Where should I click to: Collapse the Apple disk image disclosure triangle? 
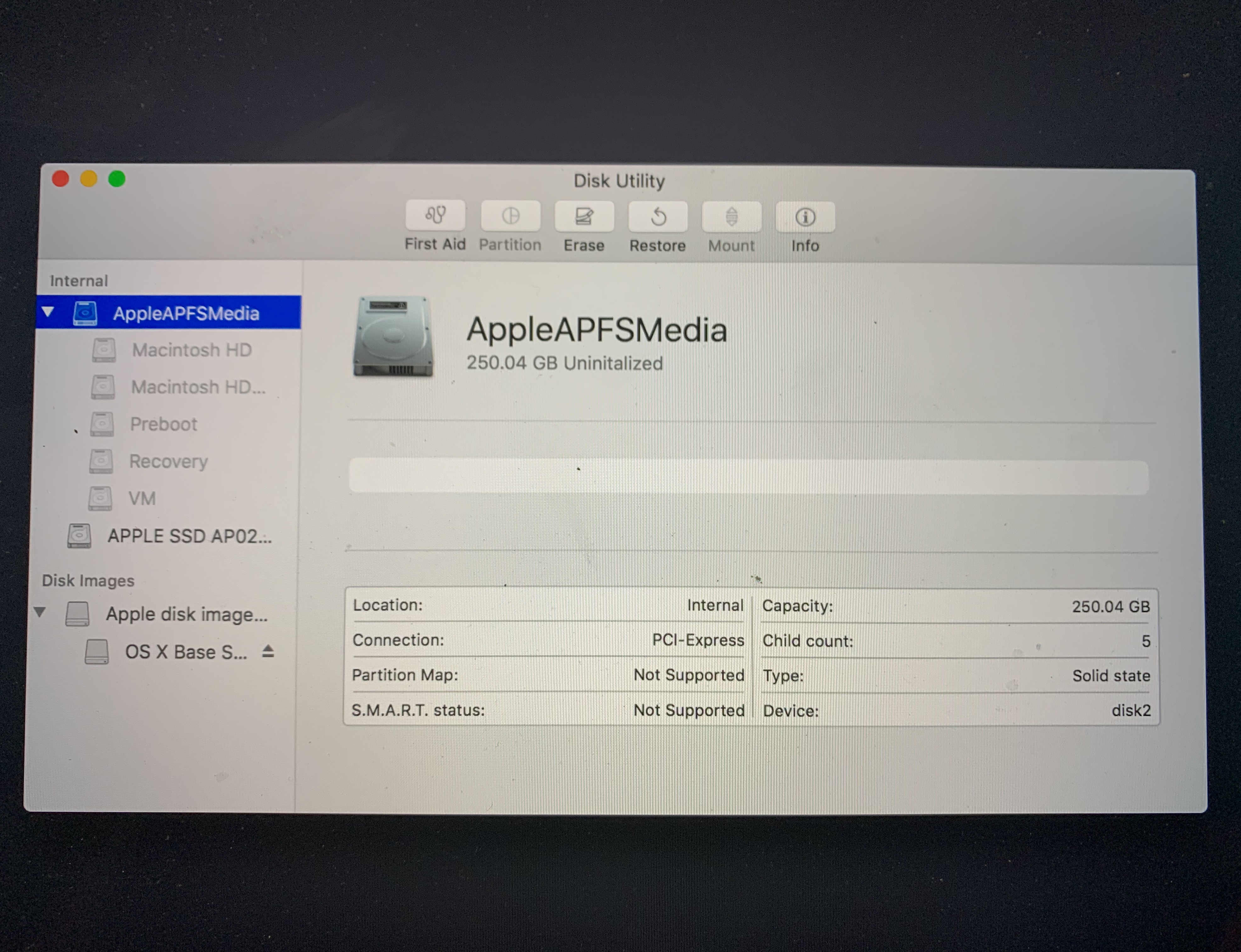40,612
